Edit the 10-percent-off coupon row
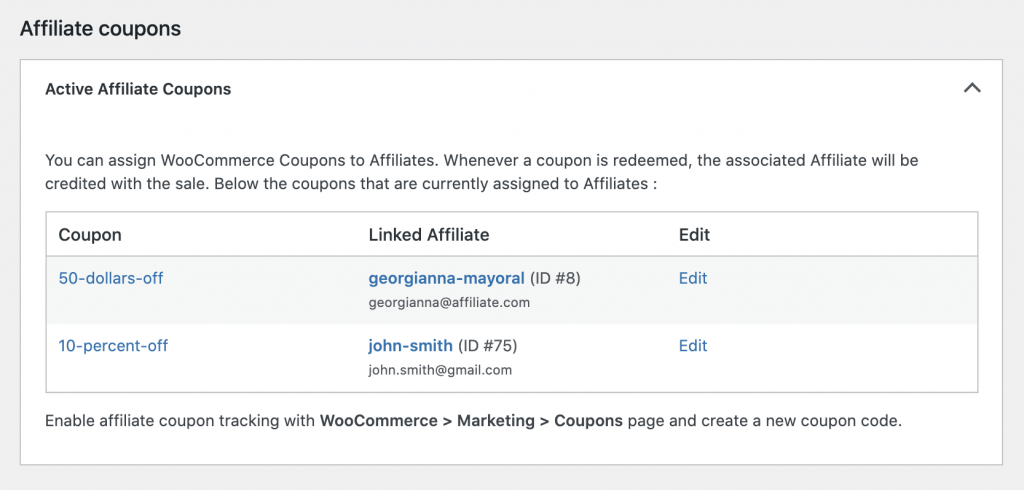The image size is (1024, 490). 693,346
